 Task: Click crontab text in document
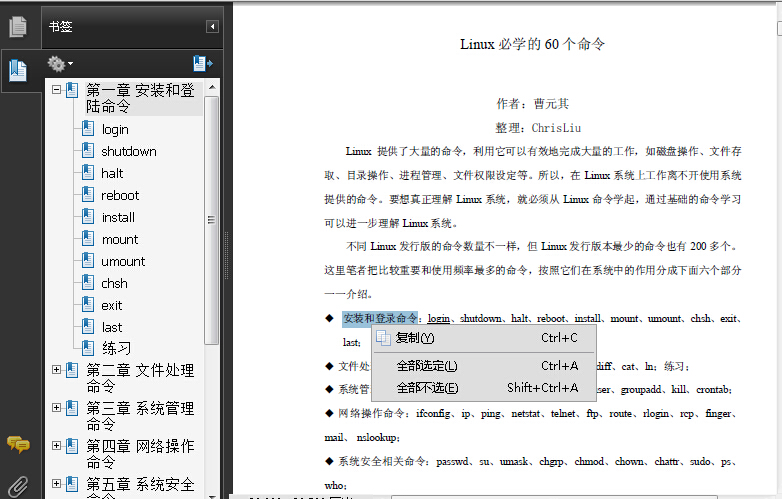click(713, 390)
